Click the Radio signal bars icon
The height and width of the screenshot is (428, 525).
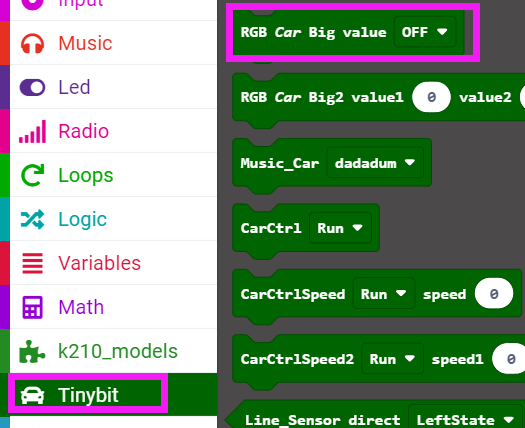click(32, 132)
